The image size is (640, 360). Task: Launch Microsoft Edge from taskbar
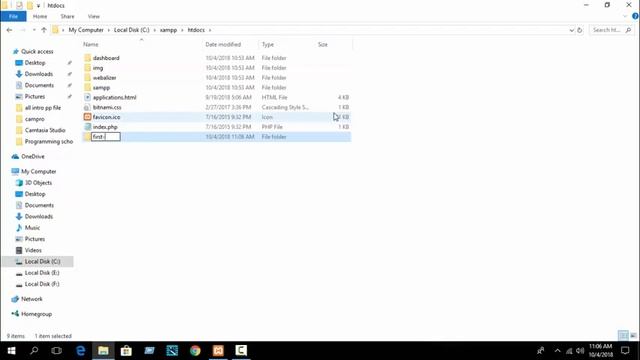tap(80, 351)
